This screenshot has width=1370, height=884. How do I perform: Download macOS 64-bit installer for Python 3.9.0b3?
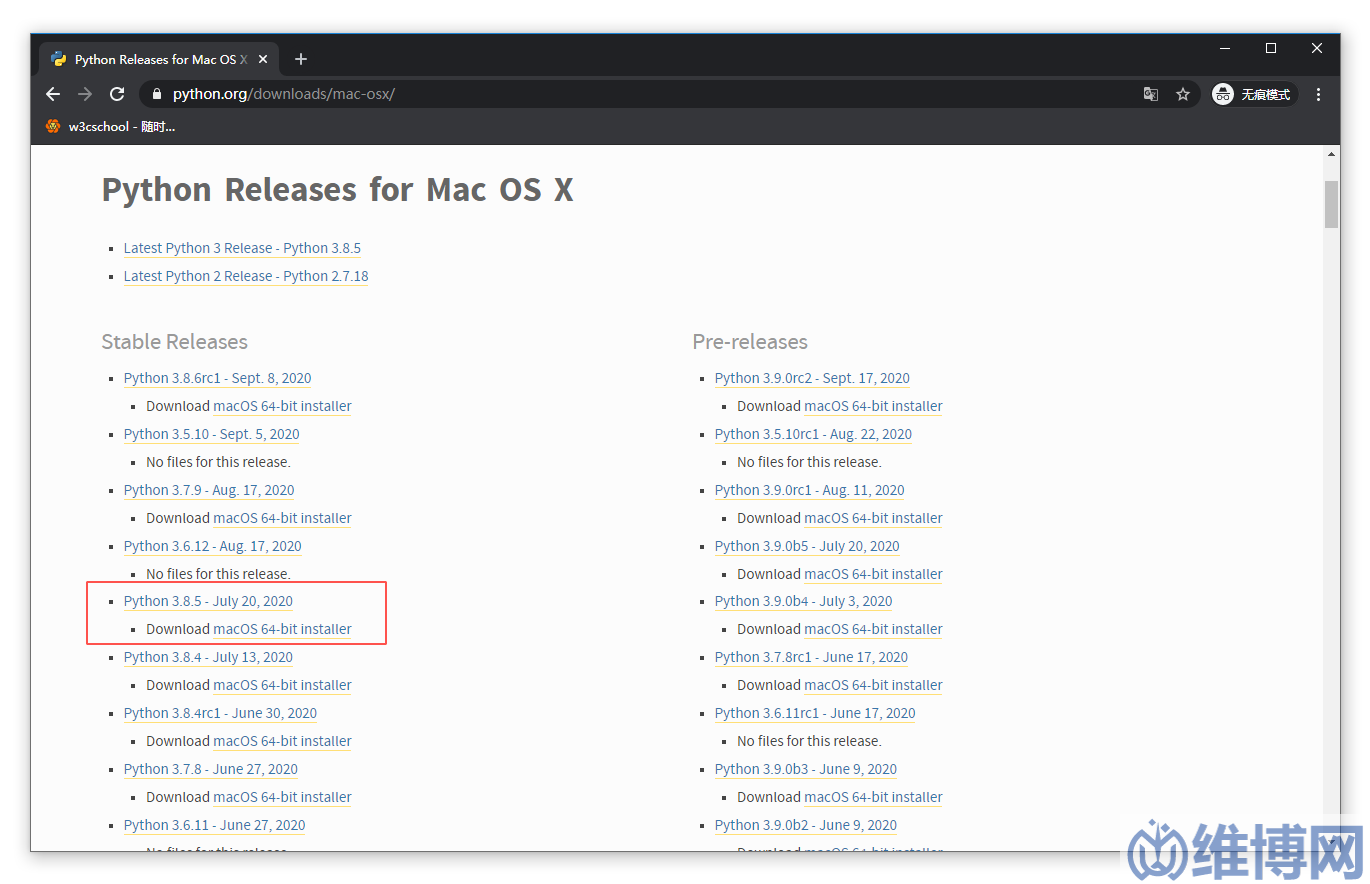tap(874, 797)
